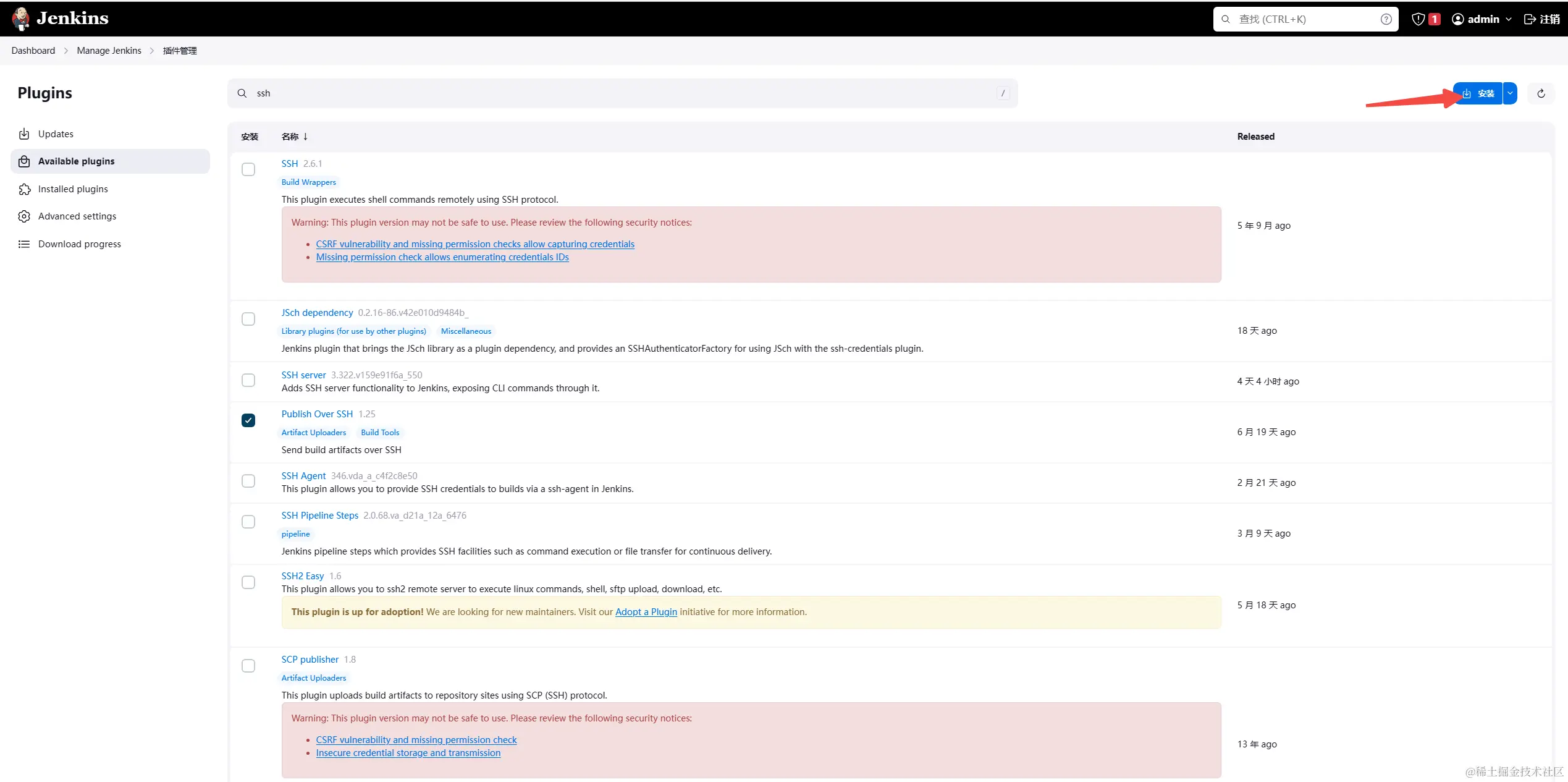1568x782 pixels.
Task: Open Installed plugins page
Action: tap(73, 189)
